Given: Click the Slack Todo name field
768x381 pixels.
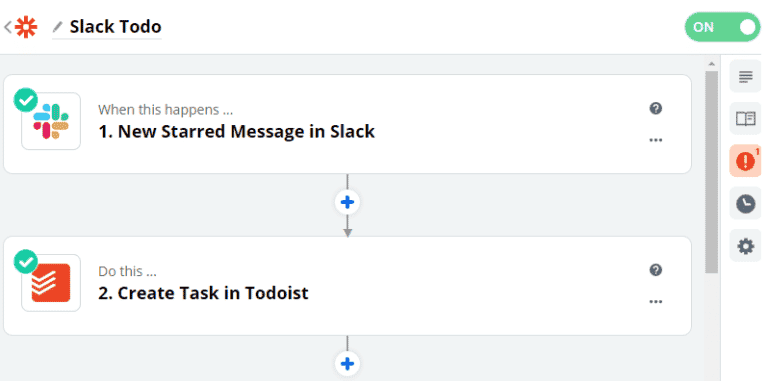Looking at the screenshot, I should (x=115, y=27).
